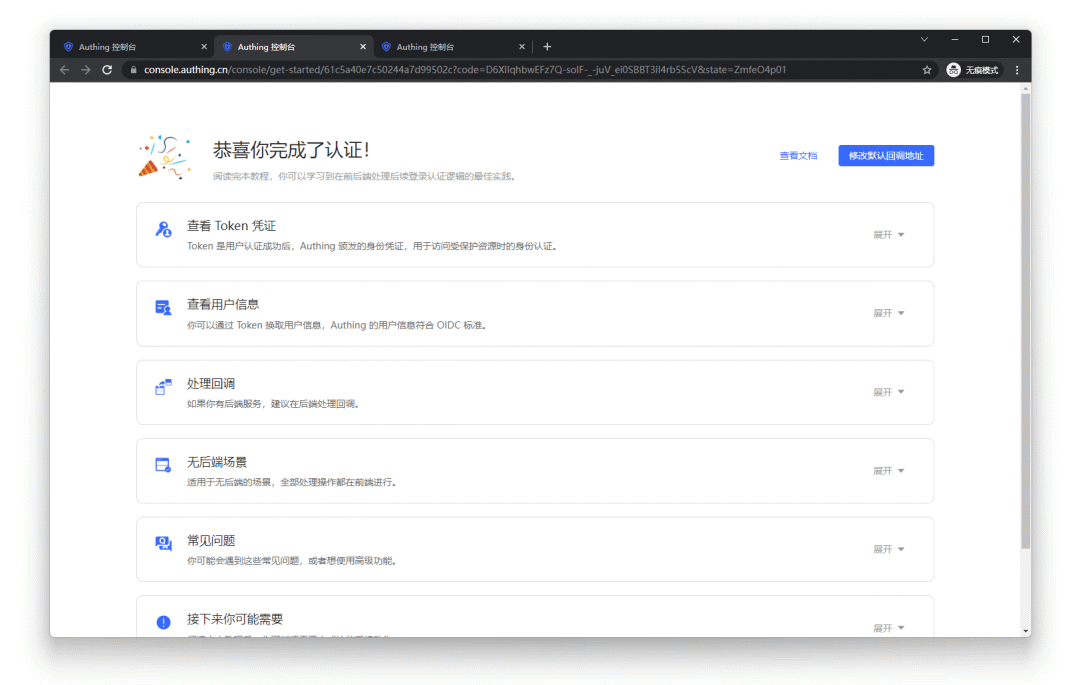Image resolution: width=1080 pixels, height=685 pixels.
Task: Expand the 查看用户信息 section
Action: [888, 312]
